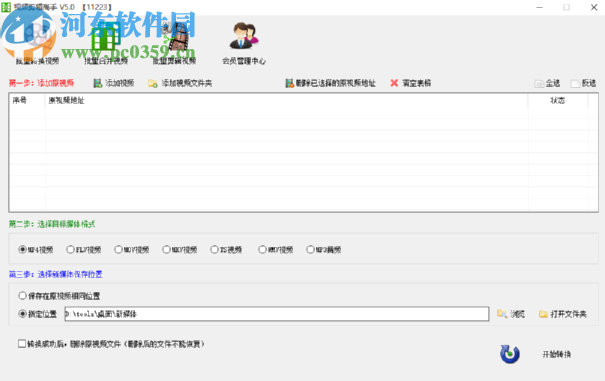Click the 第二步：选择目标媒体格式 step label
Viewport: 605px width, 381px height.
(x=52, y=224)
